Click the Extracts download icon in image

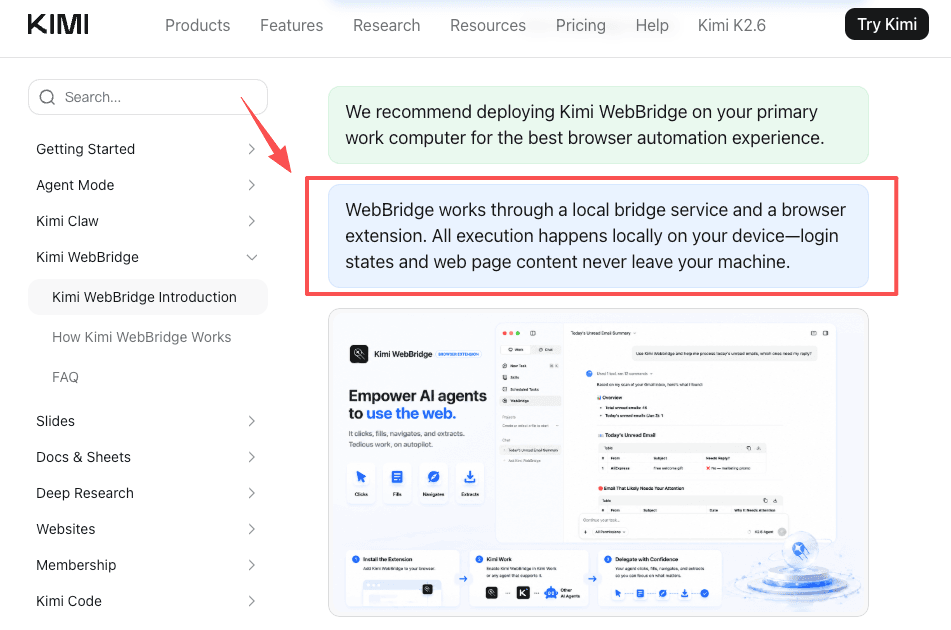pyautogui.click(x=470, y=477)
